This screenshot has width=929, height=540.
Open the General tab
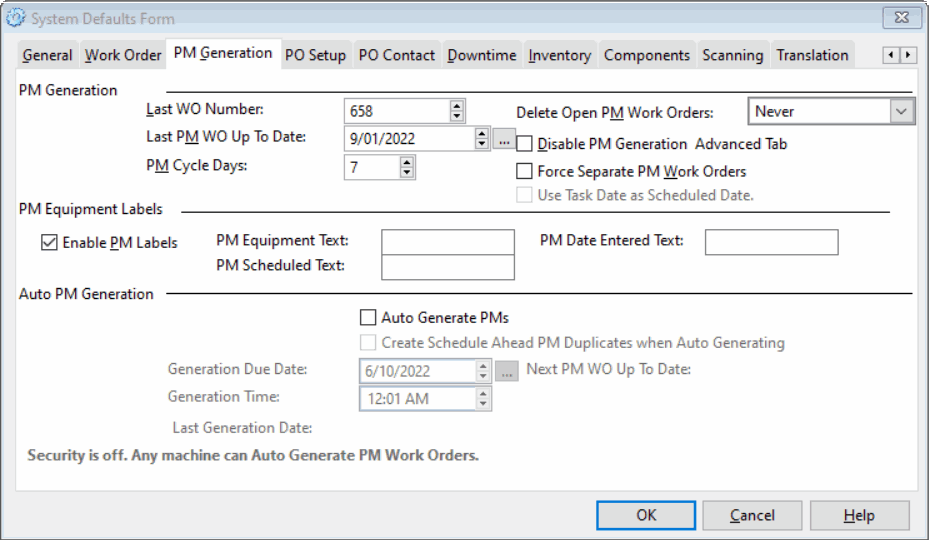tap(47, 55)
